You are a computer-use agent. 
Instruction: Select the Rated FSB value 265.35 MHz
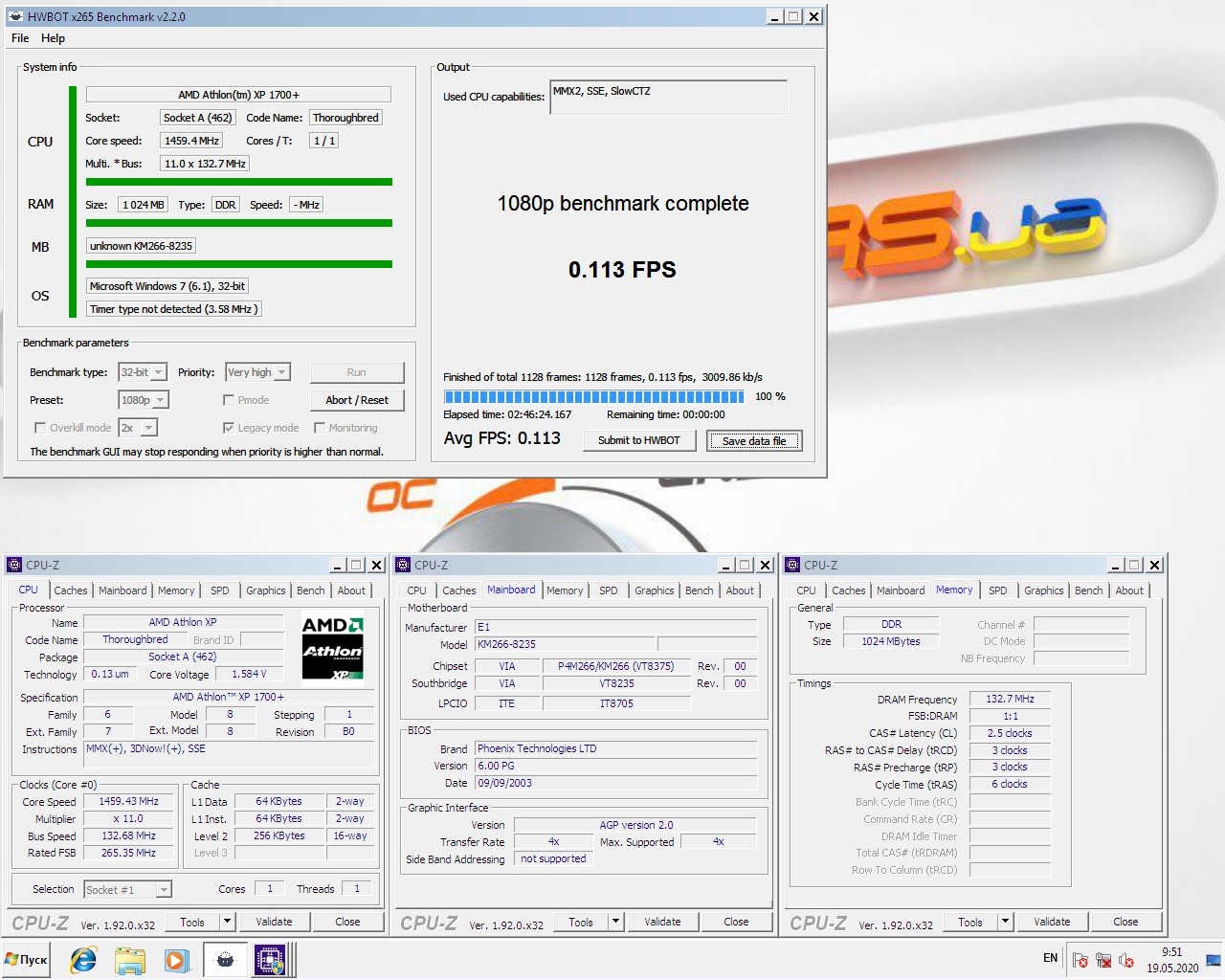point(129,853)
